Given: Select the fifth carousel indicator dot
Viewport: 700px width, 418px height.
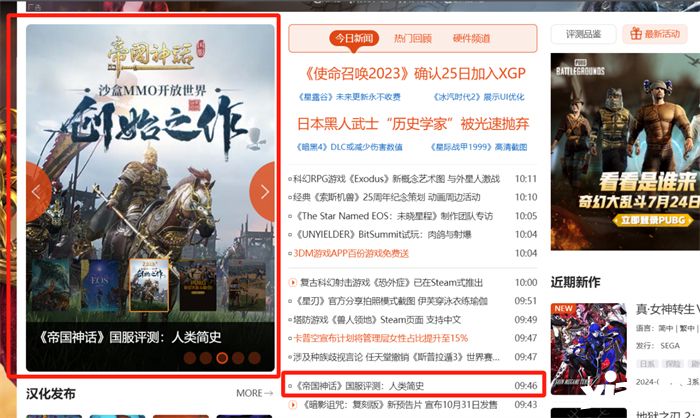Looking at the screenshot, I should pyautogui.click(x=254, y=358).
